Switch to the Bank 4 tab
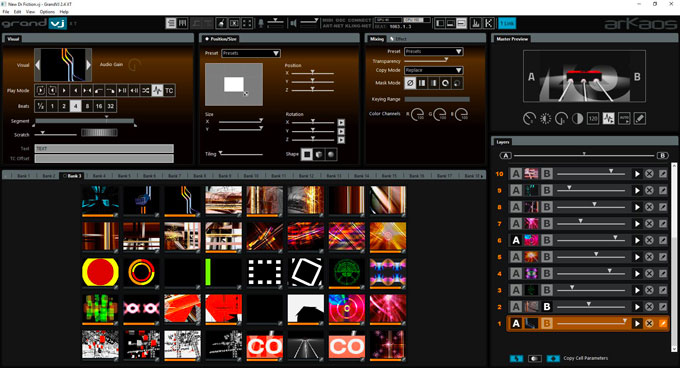Screen dimensions: 680x368 tap(98, 176)
